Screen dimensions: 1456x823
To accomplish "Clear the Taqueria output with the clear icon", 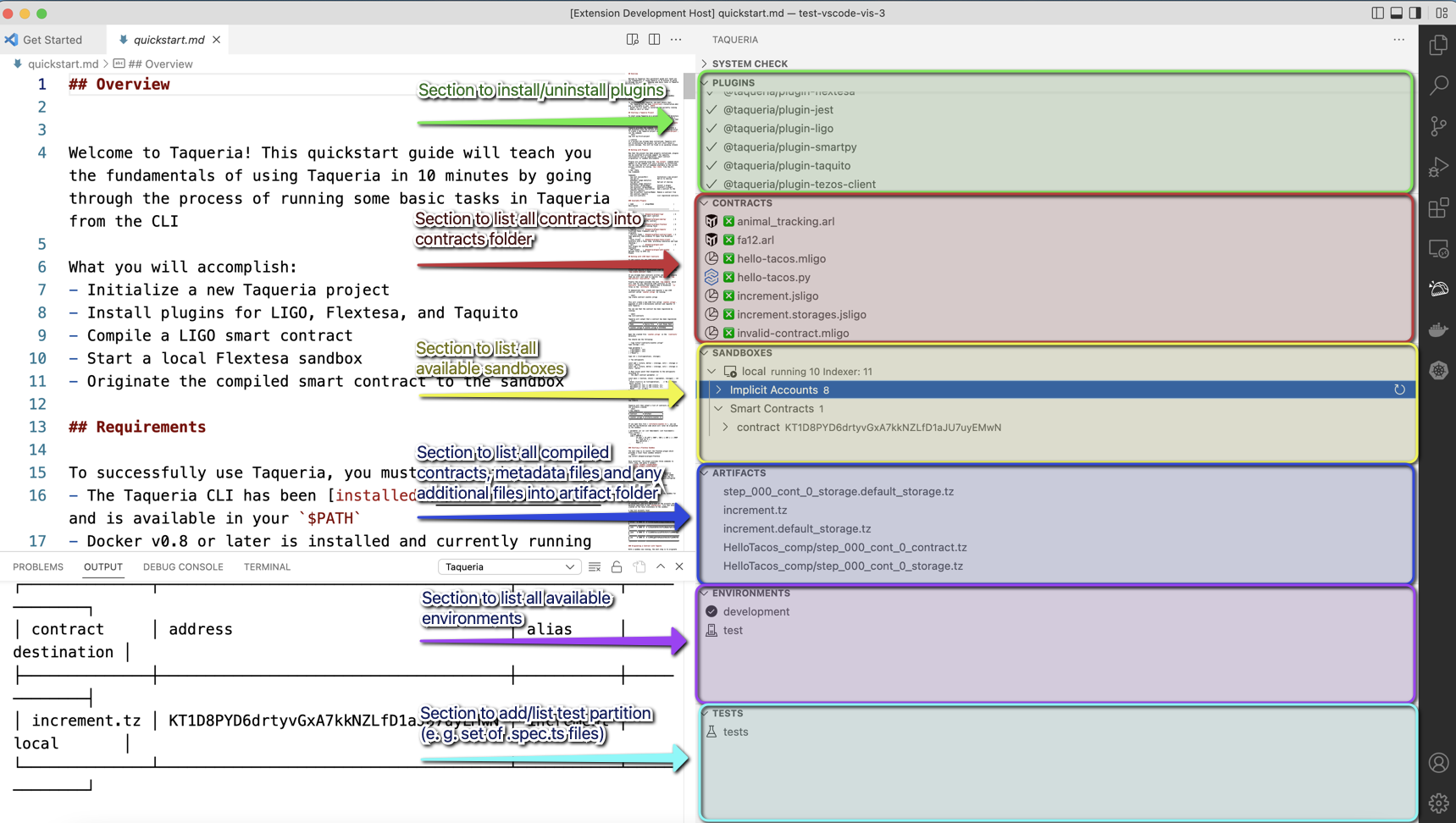I will [x=595, y=566].
